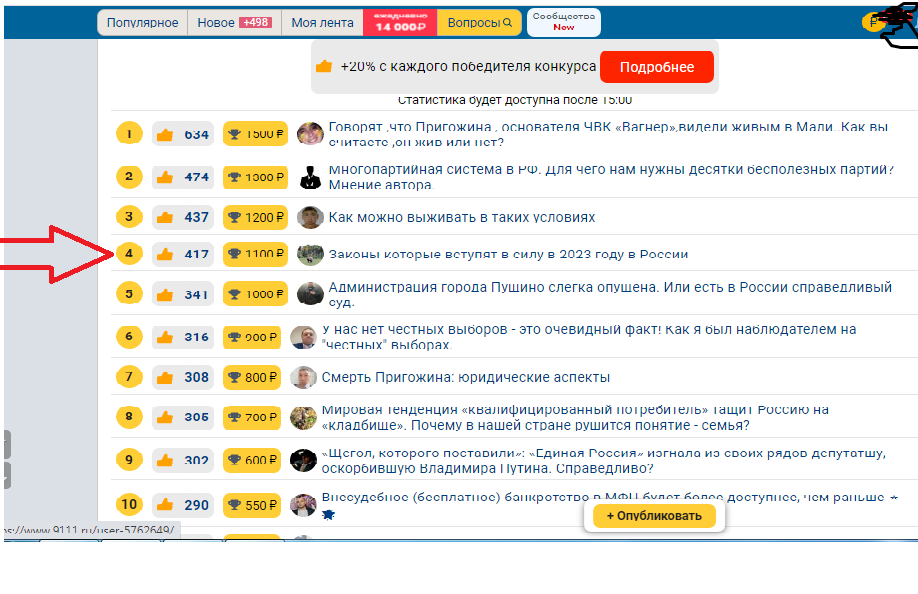The image size is (918, 594).
Task: Like the post with 474 votes
Action: click(165, 177)
